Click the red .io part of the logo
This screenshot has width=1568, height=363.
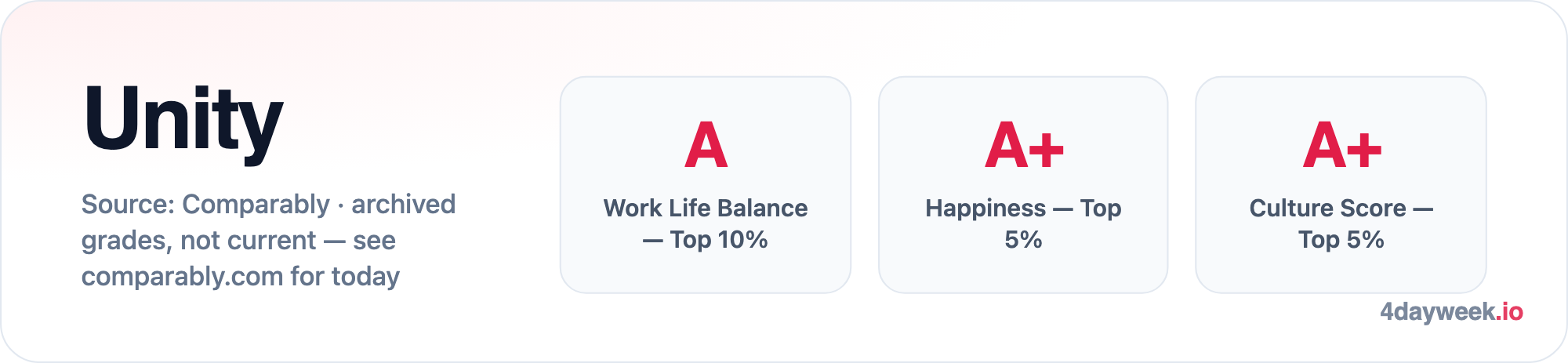point(1509,311)
